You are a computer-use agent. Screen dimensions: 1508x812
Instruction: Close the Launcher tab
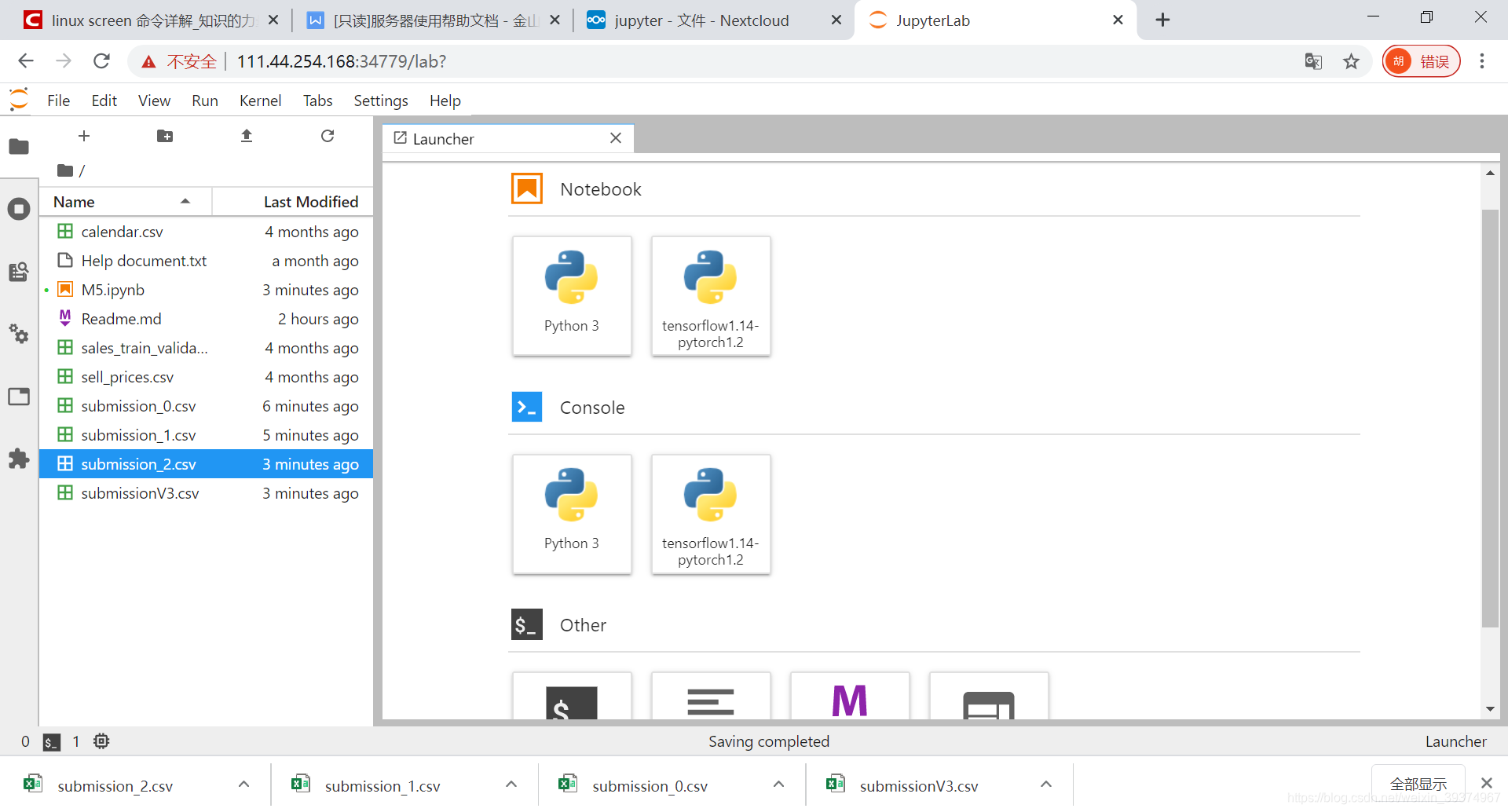point(616,138)
